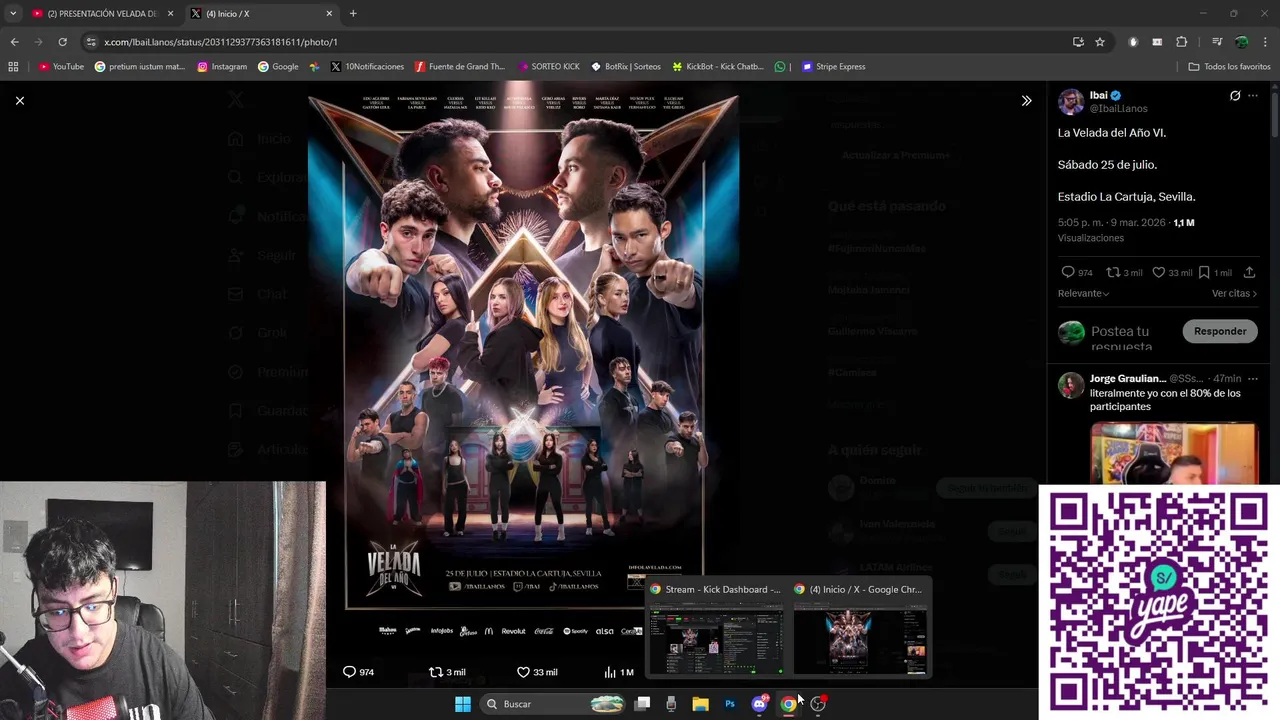The width and height of the screenshot is (1280, 720).
Task: Like the post, sidebar heart 33 mil
Action: [x=1172, y=272]
